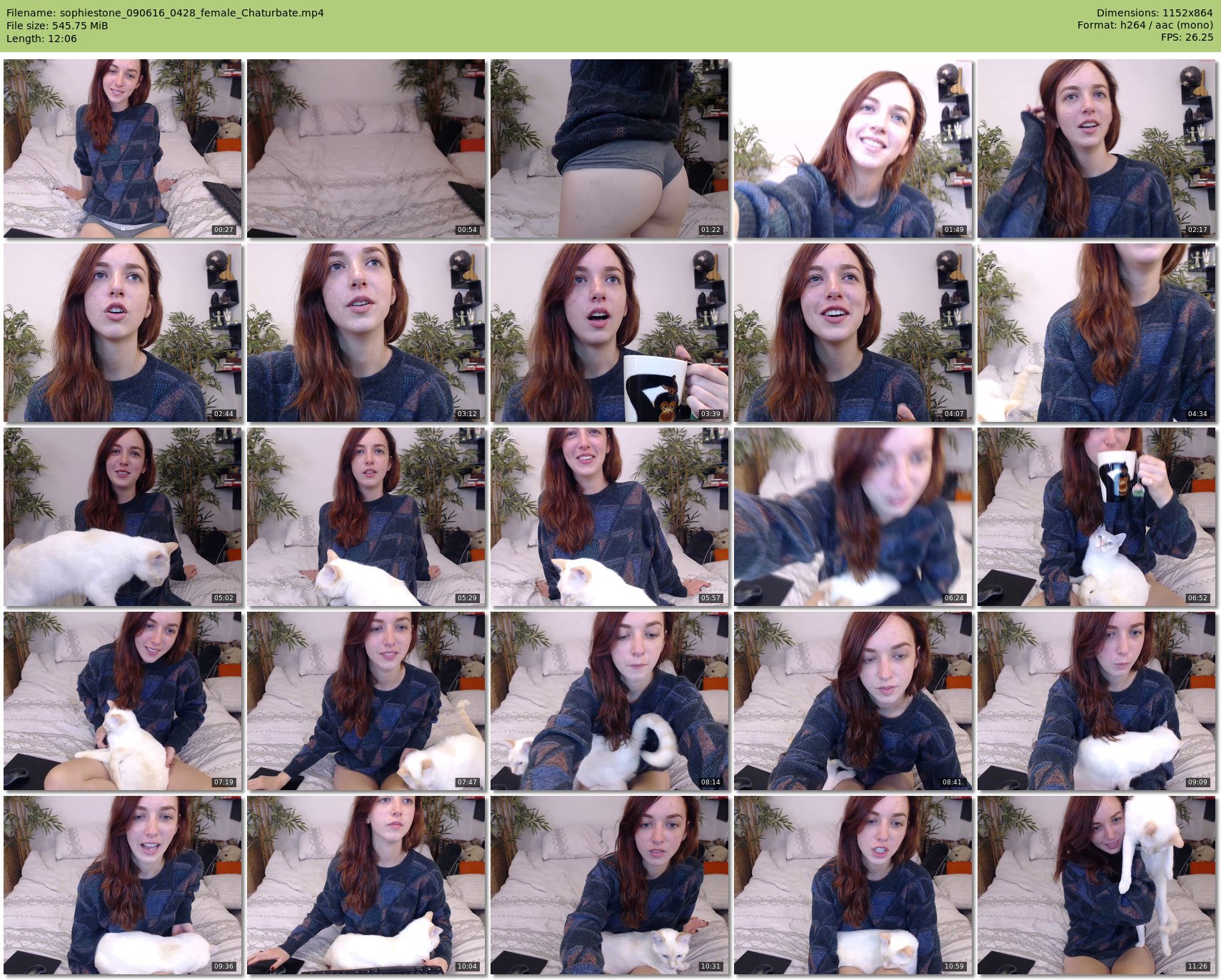Select the Filename line in the header
1221x980 pixels.
click(165, 12)
